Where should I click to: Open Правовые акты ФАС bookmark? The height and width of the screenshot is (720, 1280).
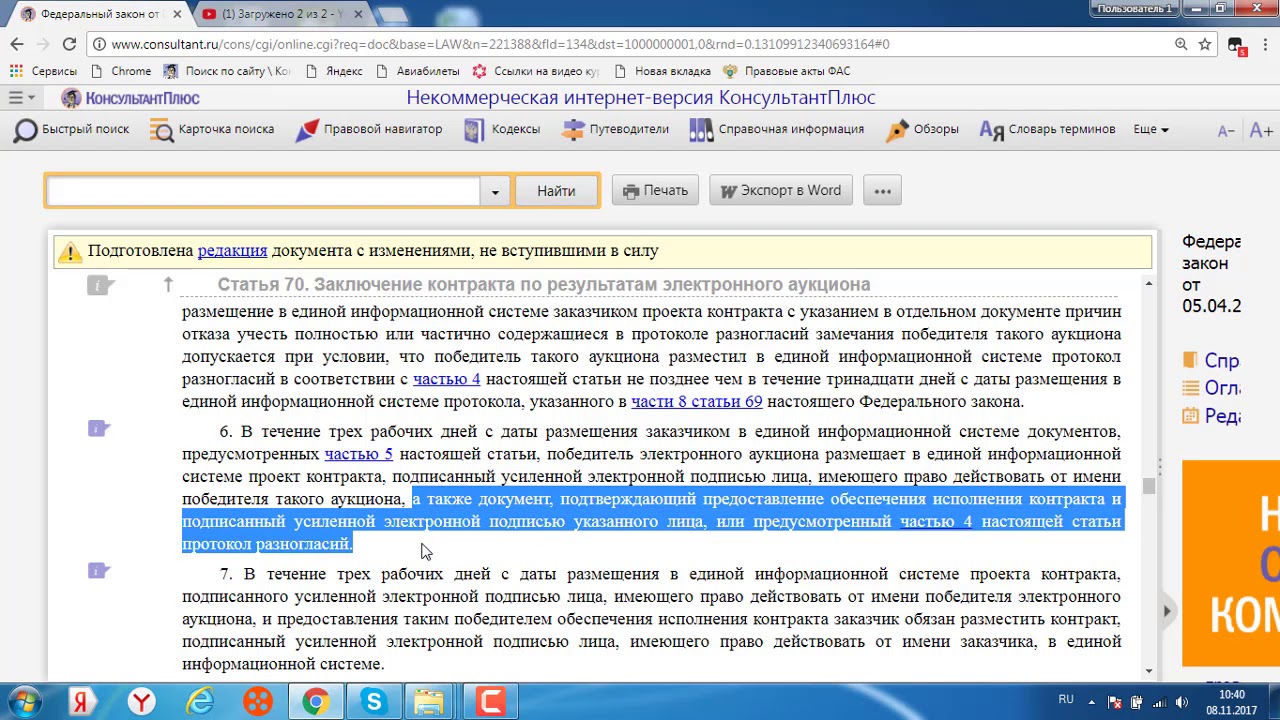coord(787,71)
